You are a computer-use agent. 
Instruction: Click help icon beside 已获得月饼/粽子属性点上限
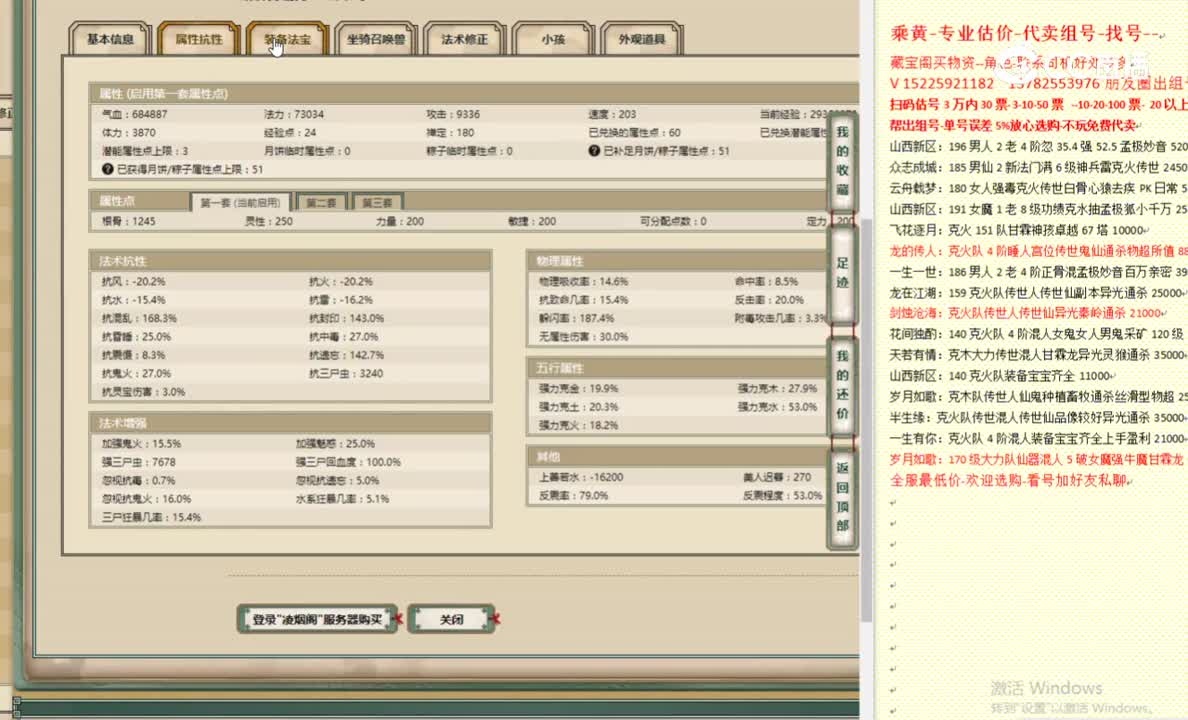(108, 169)
